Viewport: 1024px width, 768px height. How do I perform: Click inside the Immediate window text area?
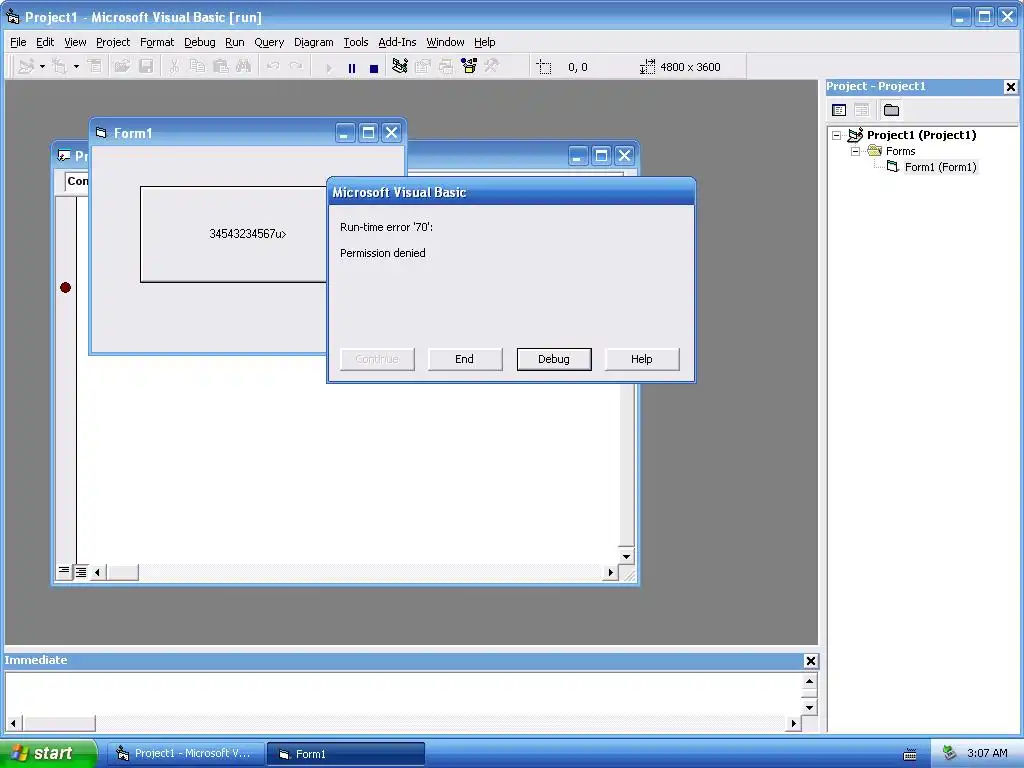403,694
